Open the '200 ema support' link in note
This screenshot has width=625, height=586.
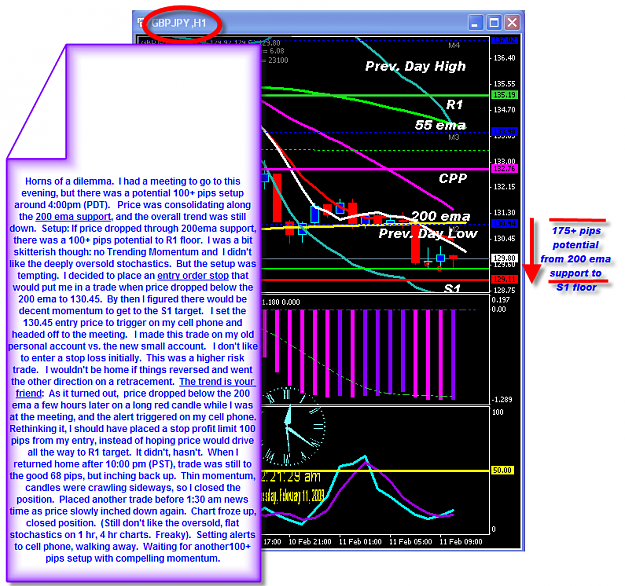tap(74, 216)
